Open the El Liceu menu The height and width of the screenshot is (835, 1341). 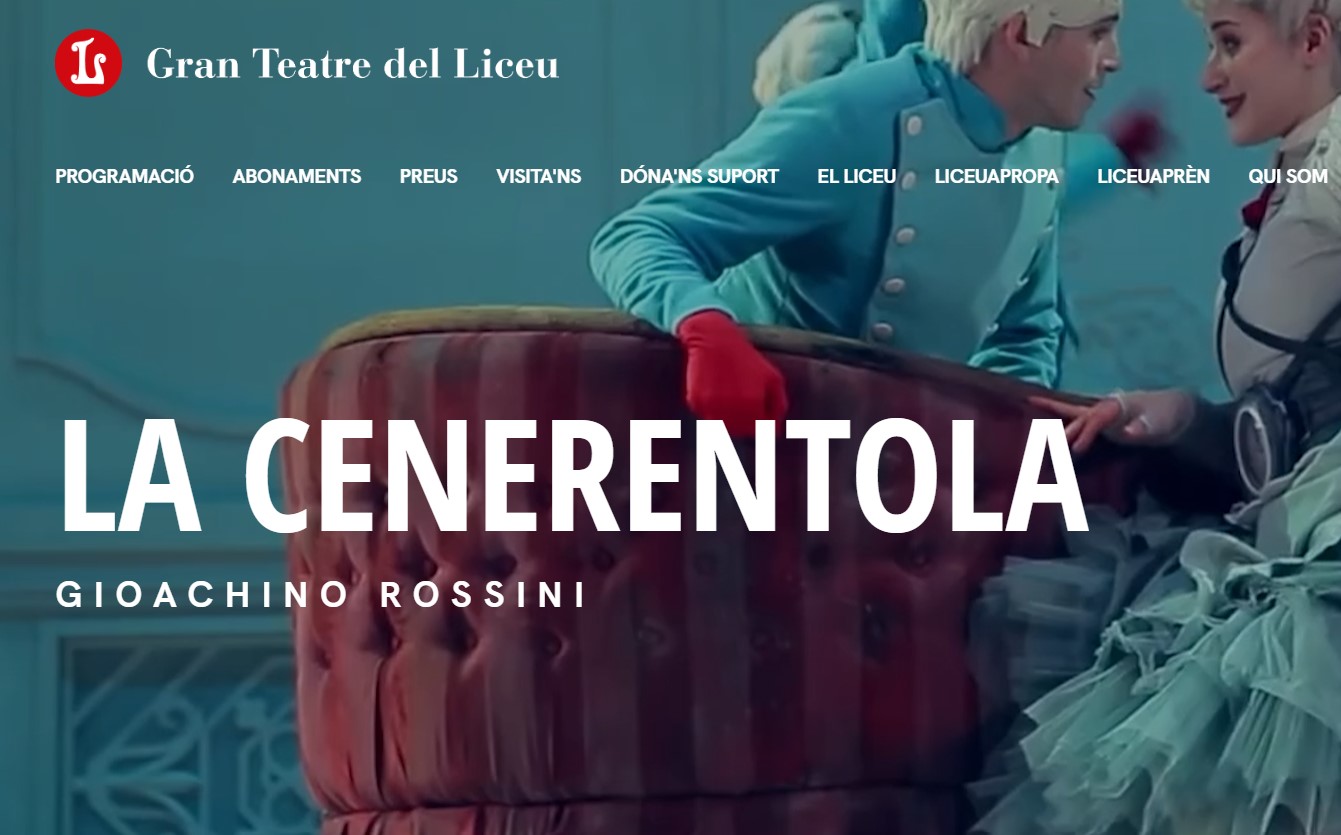(857, 176)
